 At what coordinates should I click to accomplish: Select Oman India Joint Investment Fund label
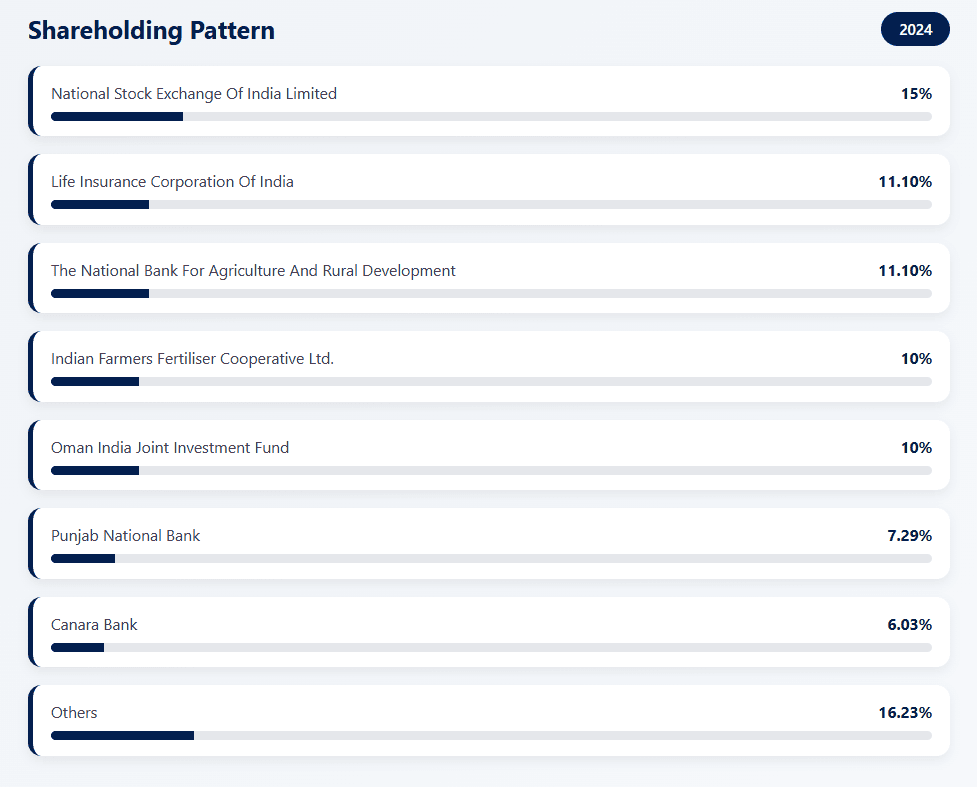pyautogui.click(x=170, y=448)
